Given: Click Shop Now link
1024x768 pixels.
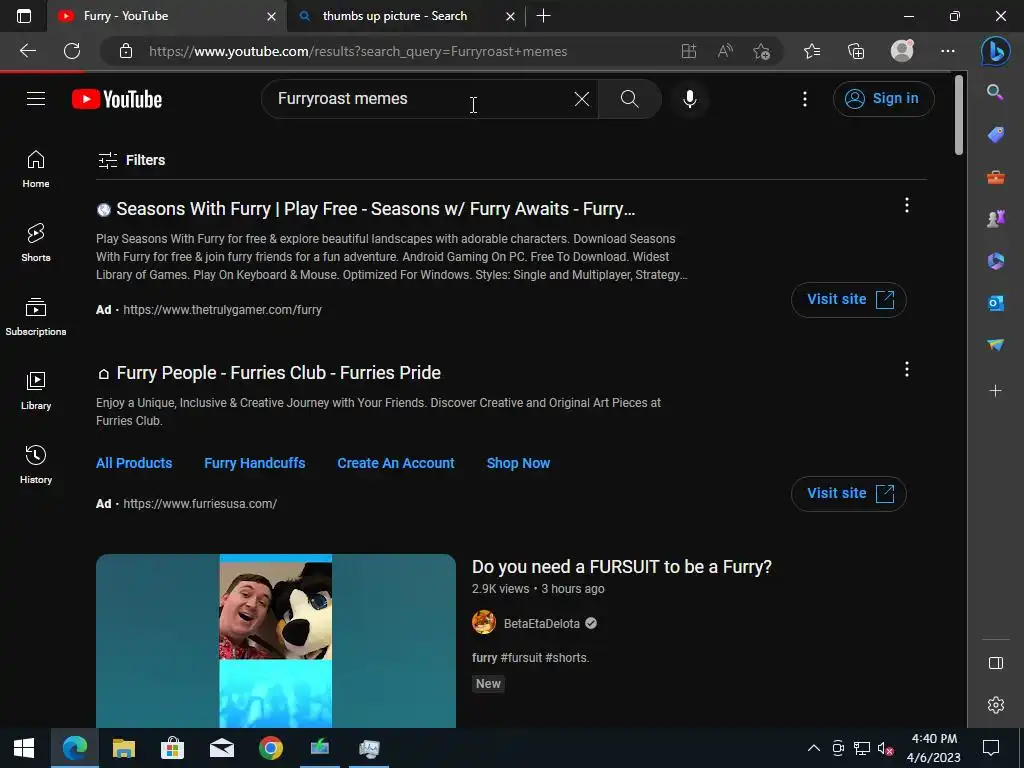Looking at the screenshot, I should [x=518, y=463].
